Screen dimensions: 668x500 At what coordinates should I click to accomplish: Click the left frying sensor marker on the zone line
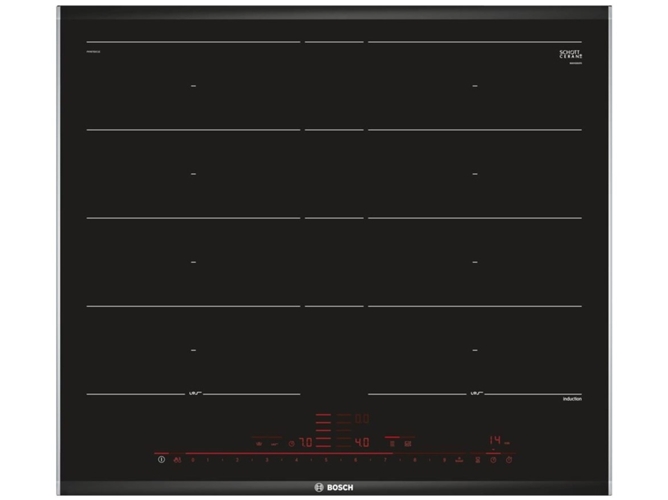click(195, 393)
